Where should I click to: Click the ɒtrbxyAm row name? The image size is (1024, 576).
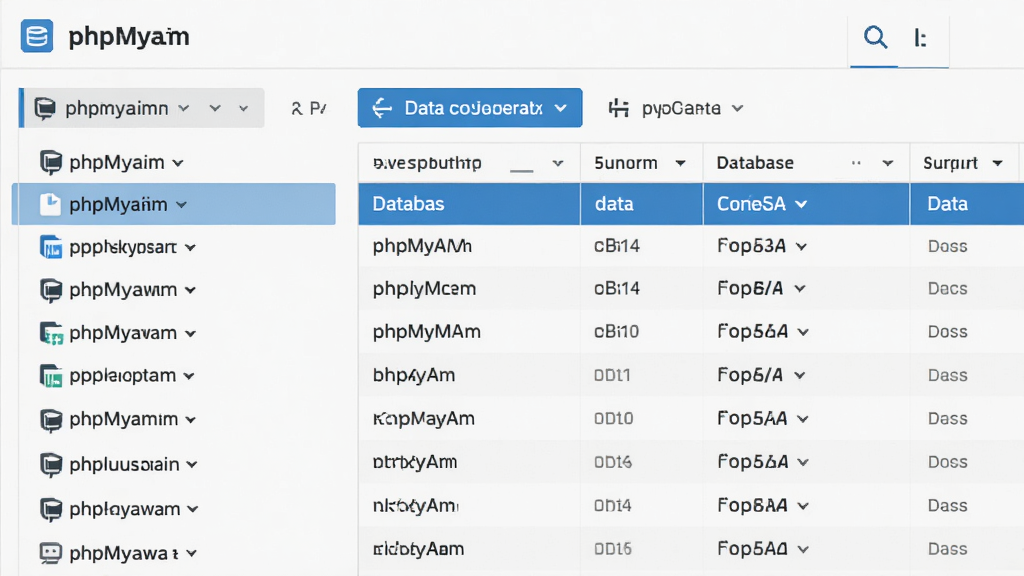tap(415, 462)
